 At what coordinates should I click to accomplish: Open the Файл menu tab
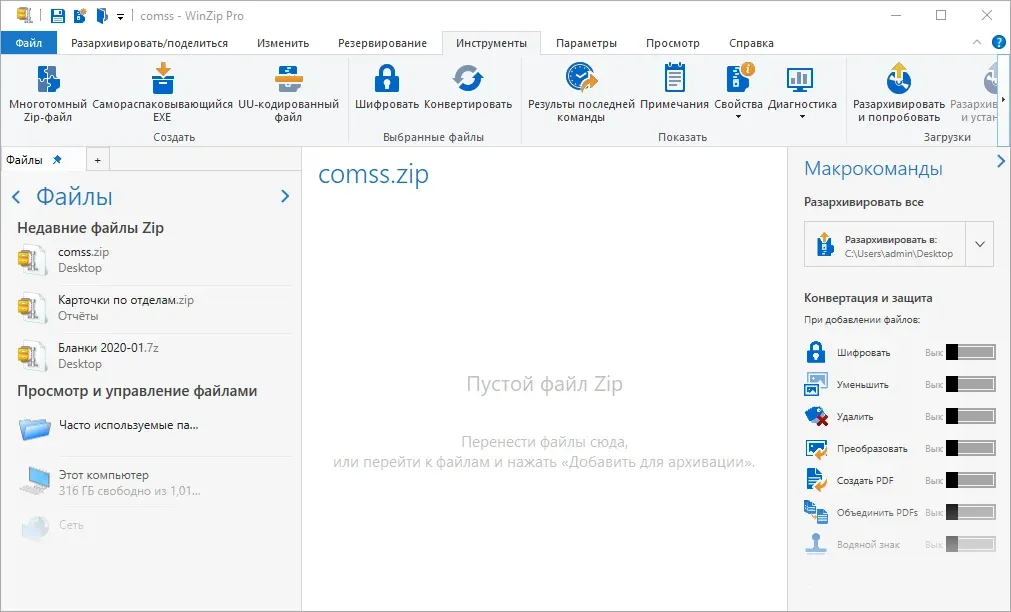[x=28, y=43]
